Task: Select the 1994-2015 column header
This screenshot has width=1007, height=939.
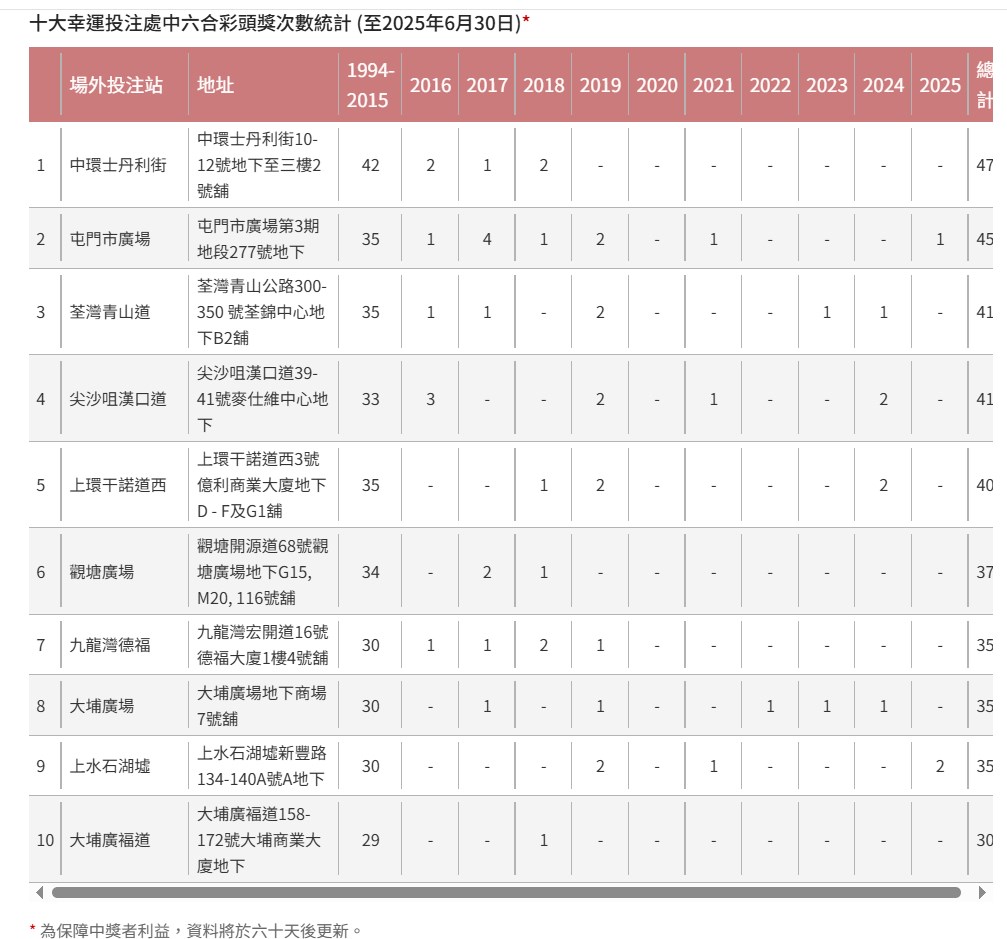Action: pos(369,85)
